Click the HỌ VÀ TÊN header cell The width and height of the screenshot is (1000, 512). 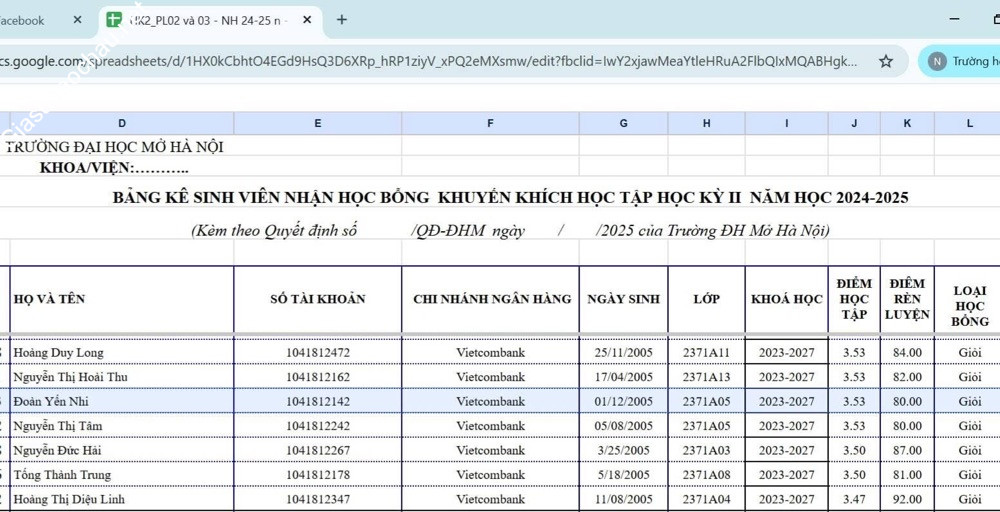(122, 299)
